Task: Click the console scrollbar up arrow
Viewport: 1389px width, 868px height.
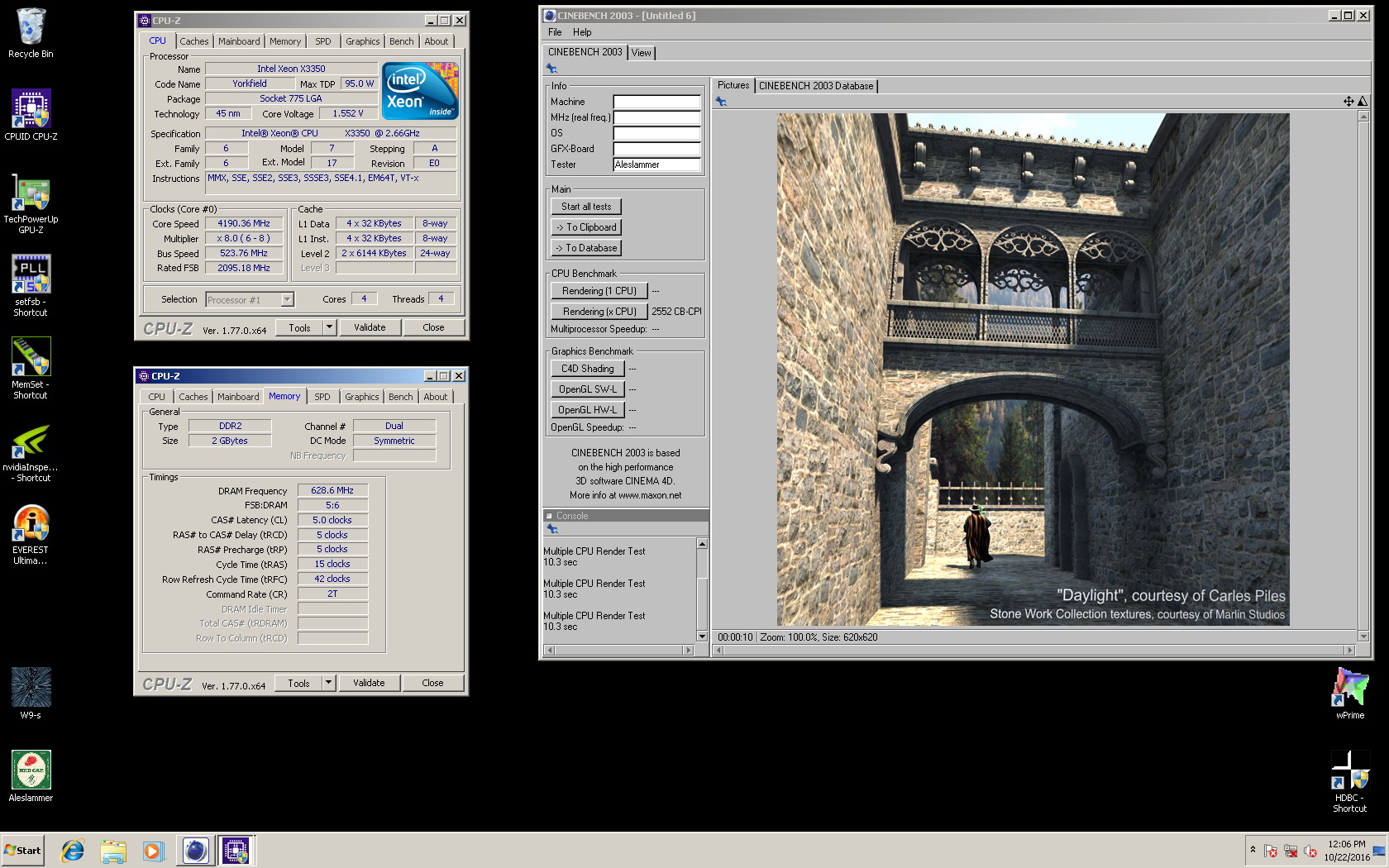Action: (x=702, y=544)
